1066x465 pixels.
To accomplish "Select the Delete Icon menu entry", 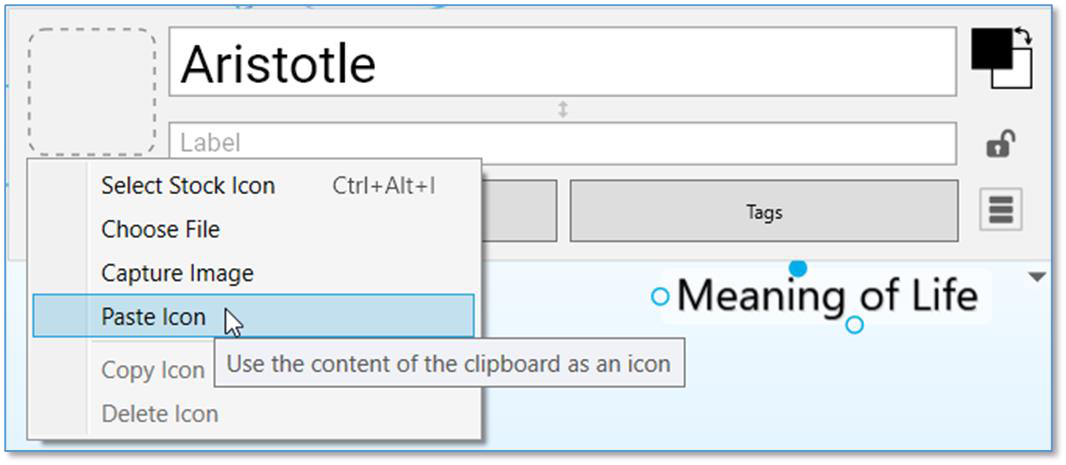I will pyautogui.click(x=159, y=413).
